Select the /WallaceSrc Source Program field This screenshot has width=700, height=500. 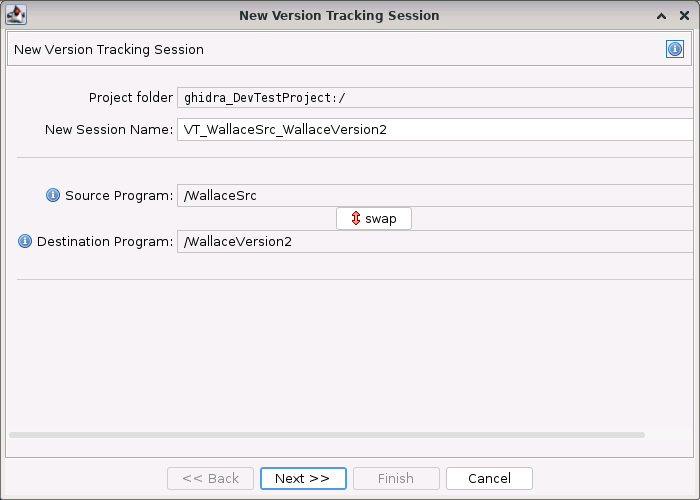[x=434, y=196]
